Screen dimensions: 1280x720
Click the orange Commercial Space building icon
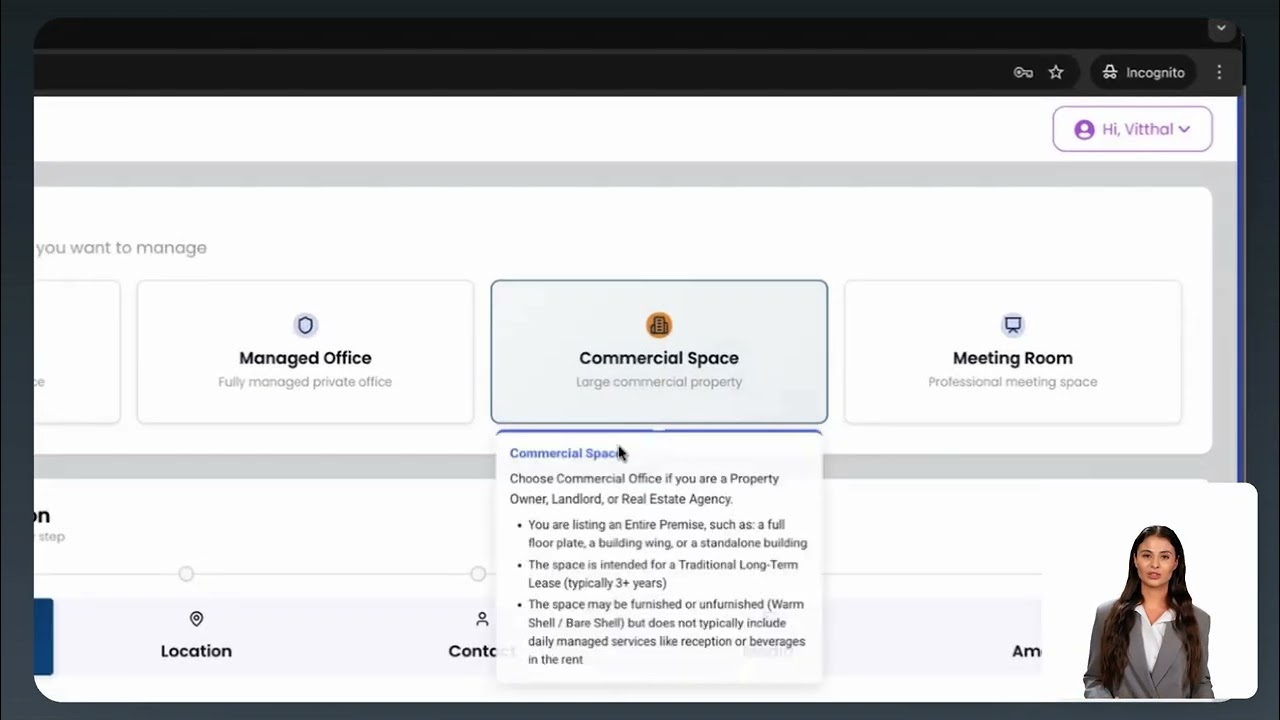(659, 325)
